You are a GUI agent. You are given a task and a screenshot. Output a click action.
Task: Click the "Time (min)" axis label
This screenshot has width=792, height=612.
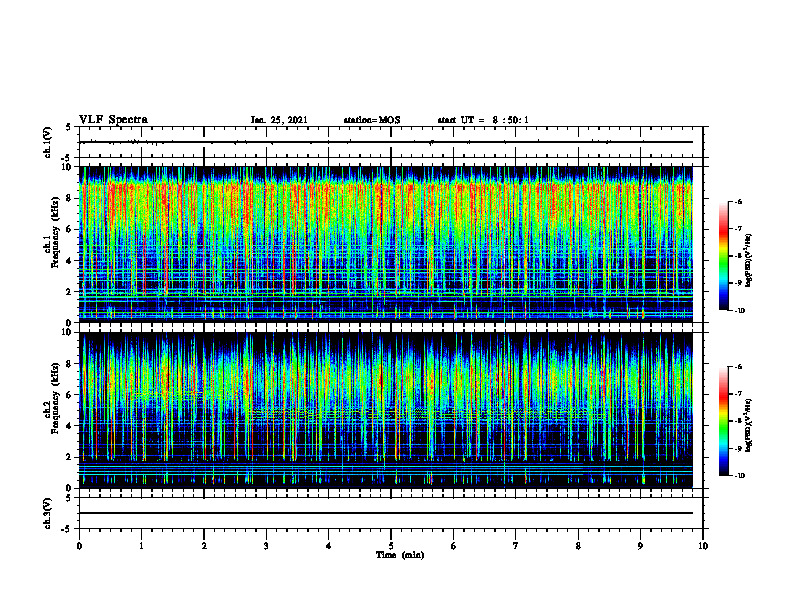pyautogui.click(x=400, y=555)
